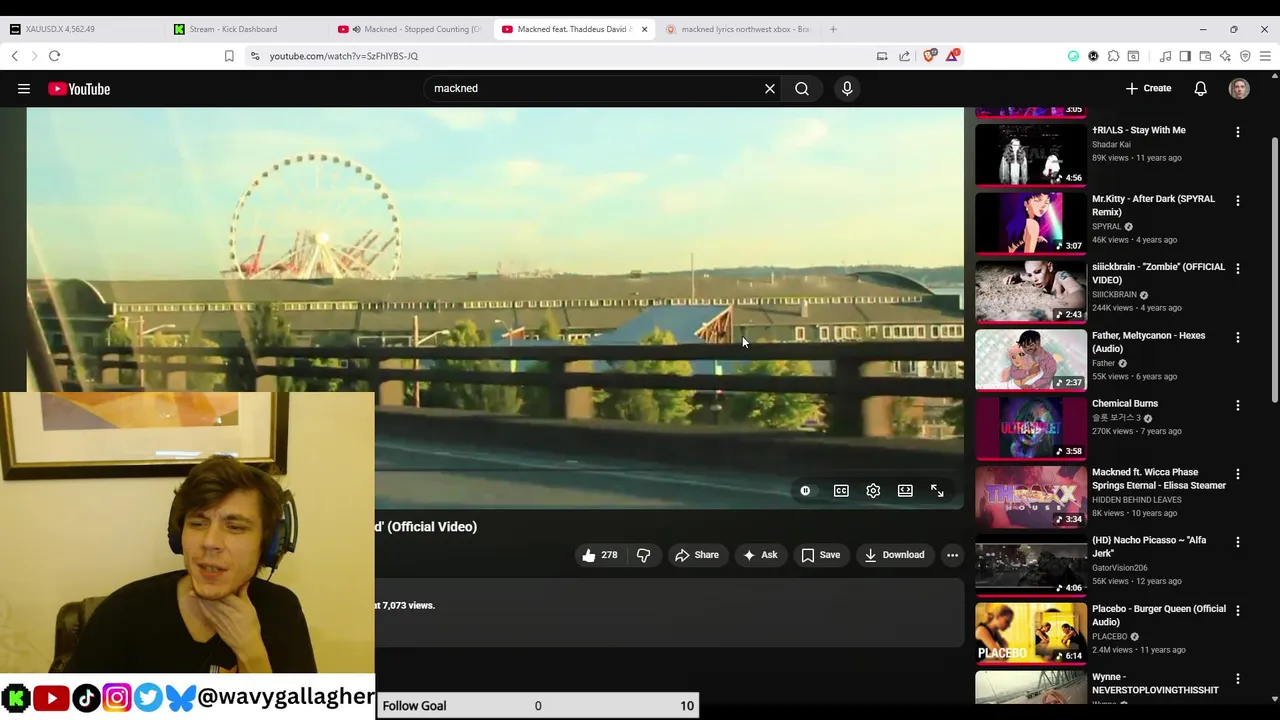1280x720 pixels.
Task: Open the browser extensions puzzle icon
Action: (x=1113, y=56)
